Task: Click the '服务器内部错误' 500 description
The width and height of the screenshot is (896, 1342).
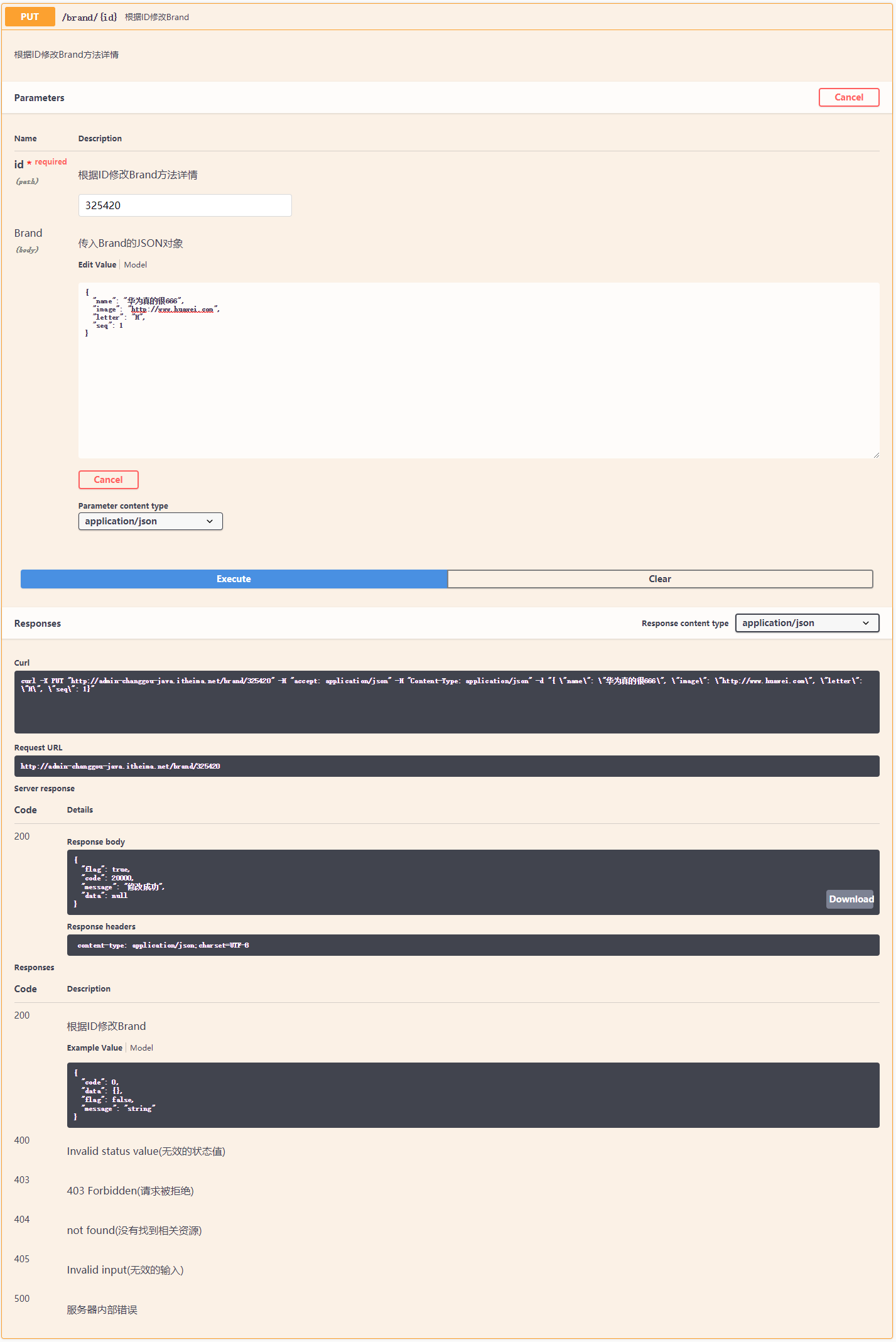Action: pos(102,1309)
